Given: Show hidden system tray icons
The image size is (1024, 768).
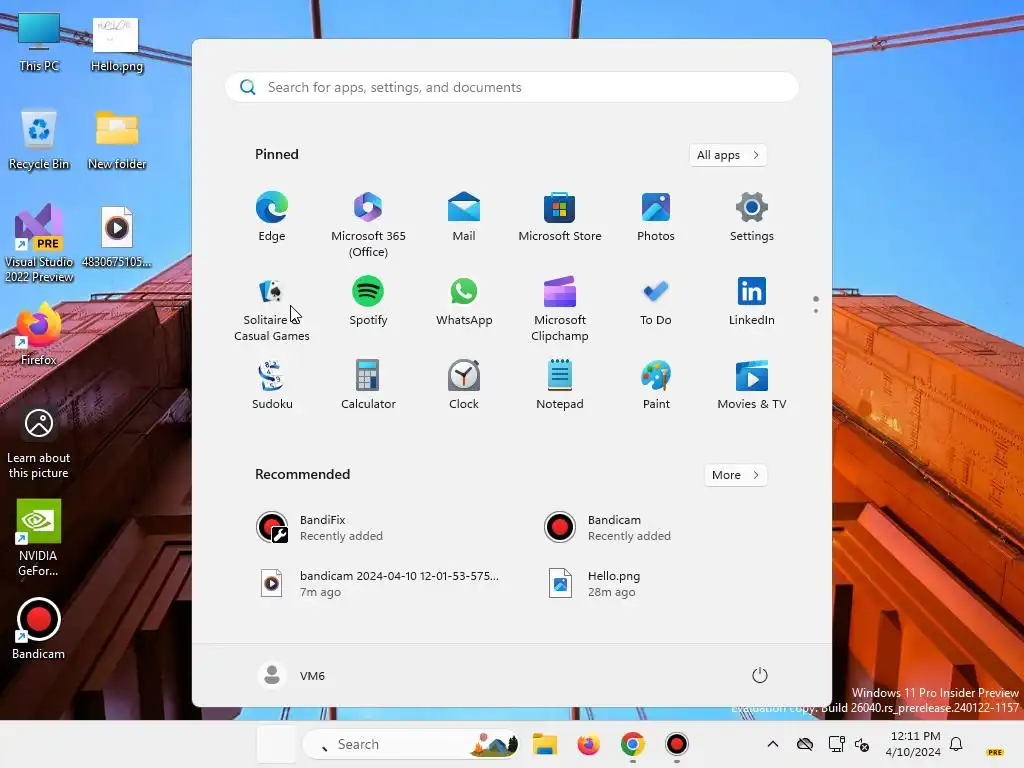Looking at the screenshot, I should [773, 744].
